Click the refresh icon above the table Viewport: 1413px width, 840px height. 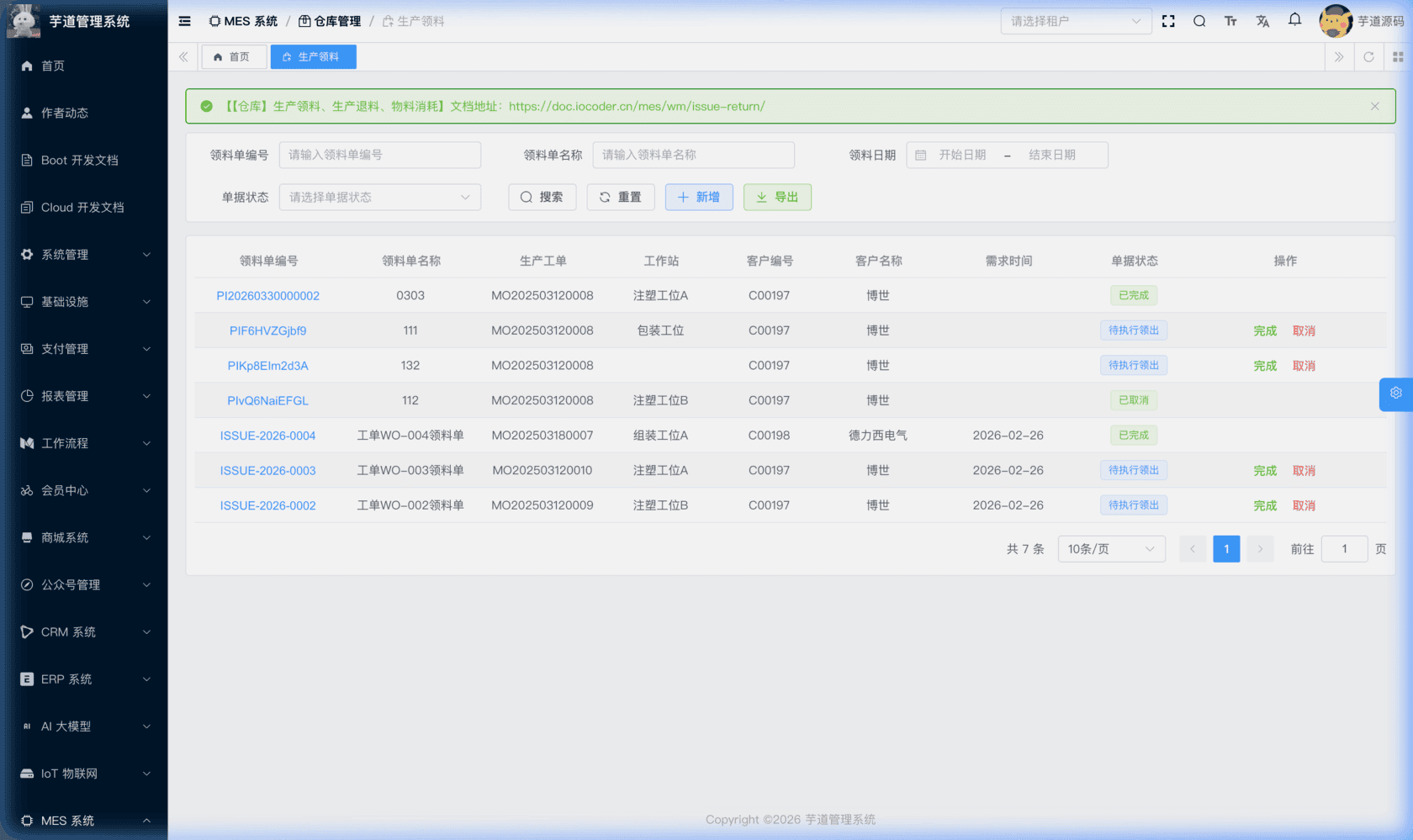point(1369,56)
